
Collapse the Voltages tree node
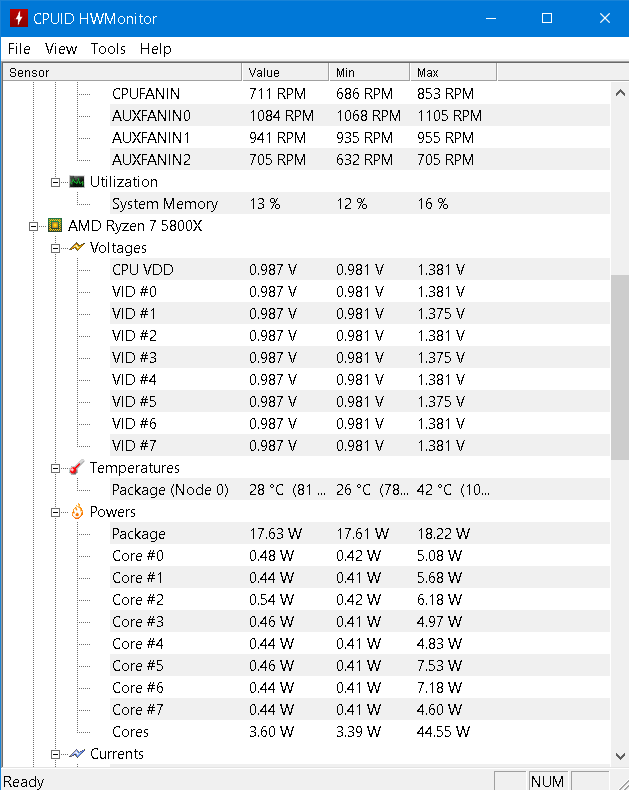click(55, 248)
